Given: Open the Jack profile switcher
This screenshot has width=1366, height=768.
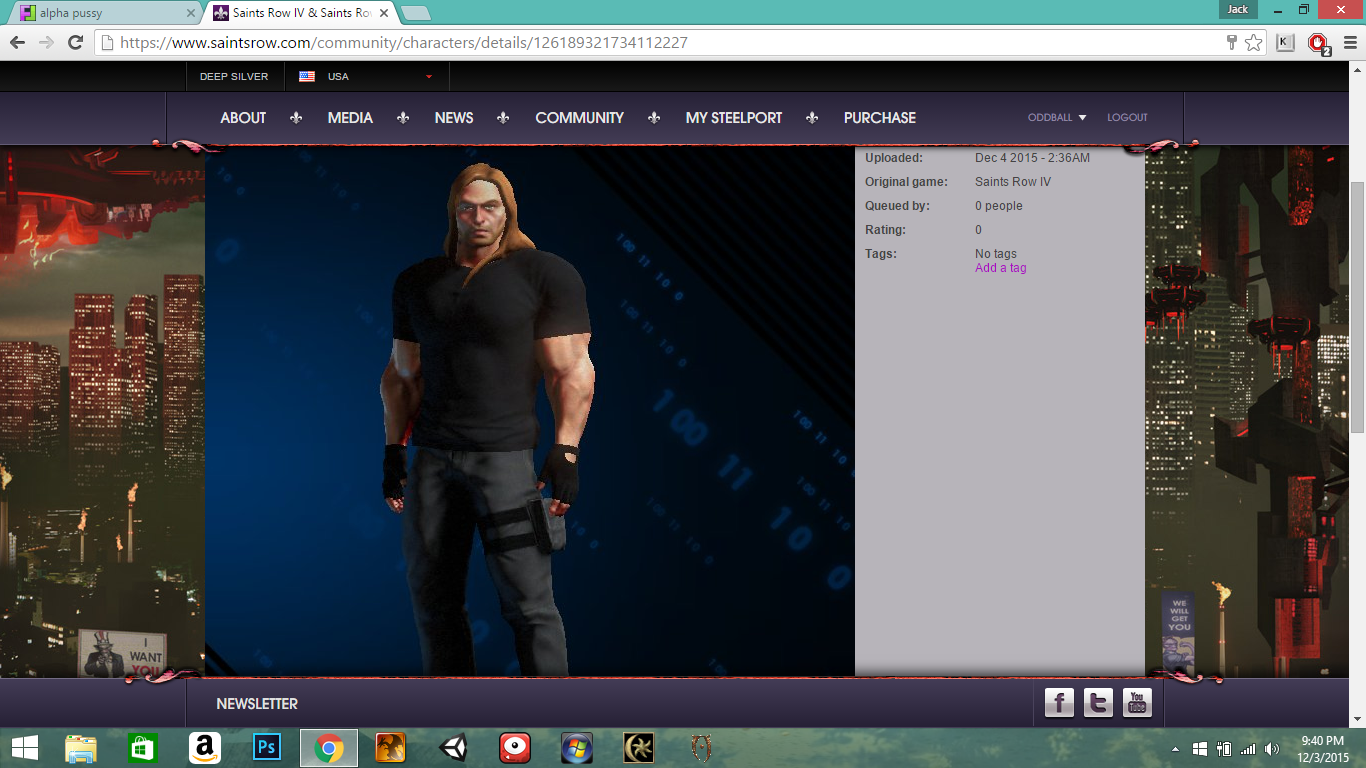Looking at the screenshot, I should coord(1238,9).
